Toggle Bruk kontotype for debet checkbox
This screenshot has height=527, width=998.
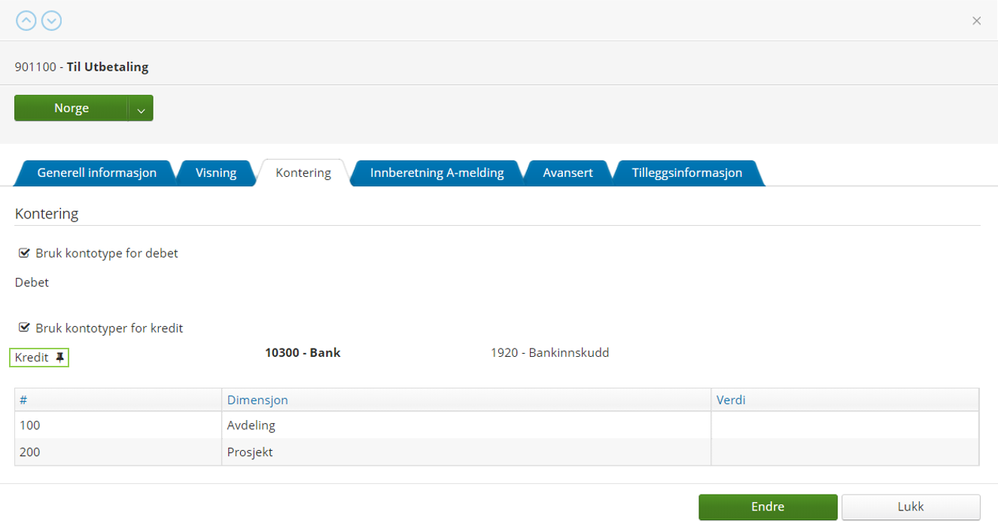24,253
